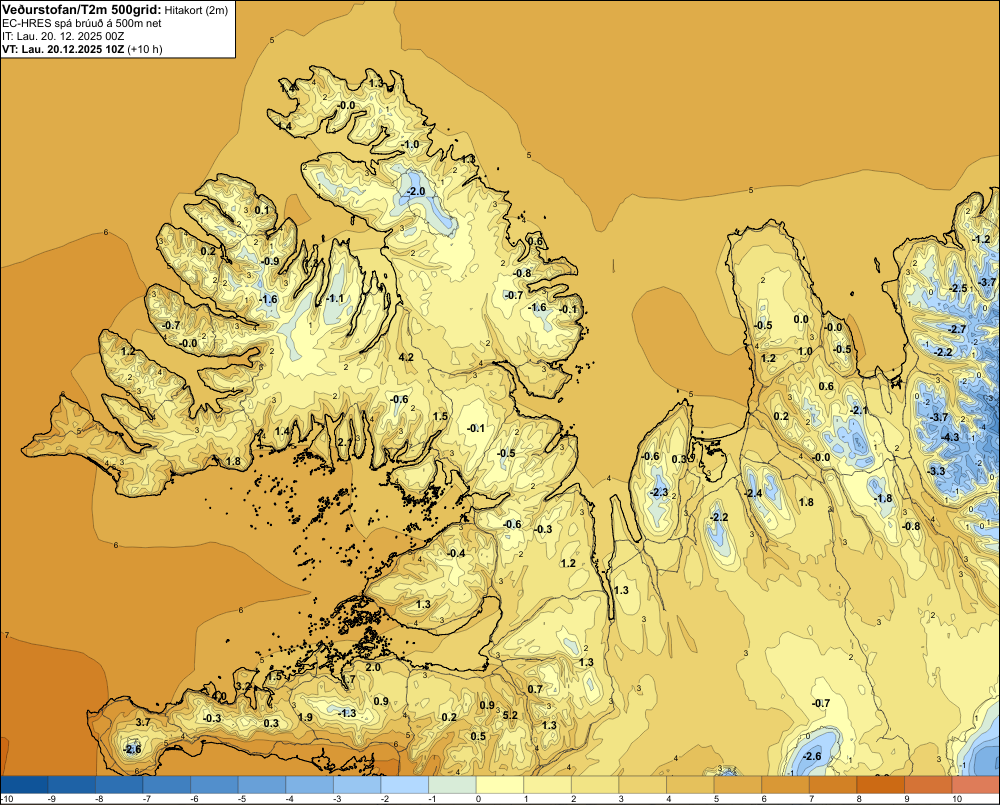Image resolution: width=1000 pixels, height=805 pixels.
Task: Click the -2.2 value below -2.4
Action: coord(719,517)
